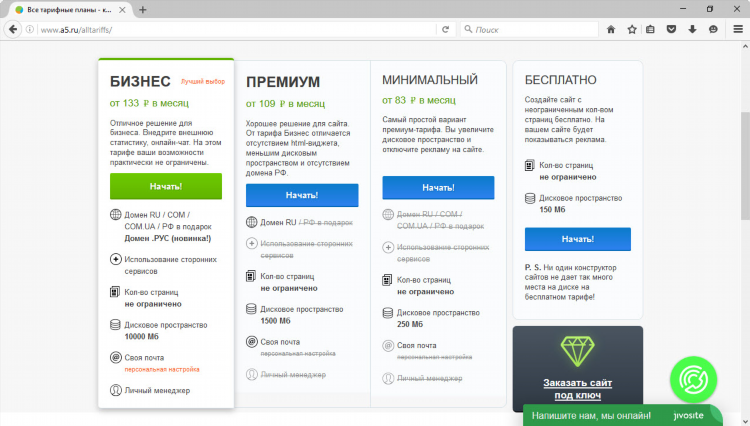
Task: Click the pages icon in Бизнес plan
Action: pyautogui.click(x=115, y=292)
